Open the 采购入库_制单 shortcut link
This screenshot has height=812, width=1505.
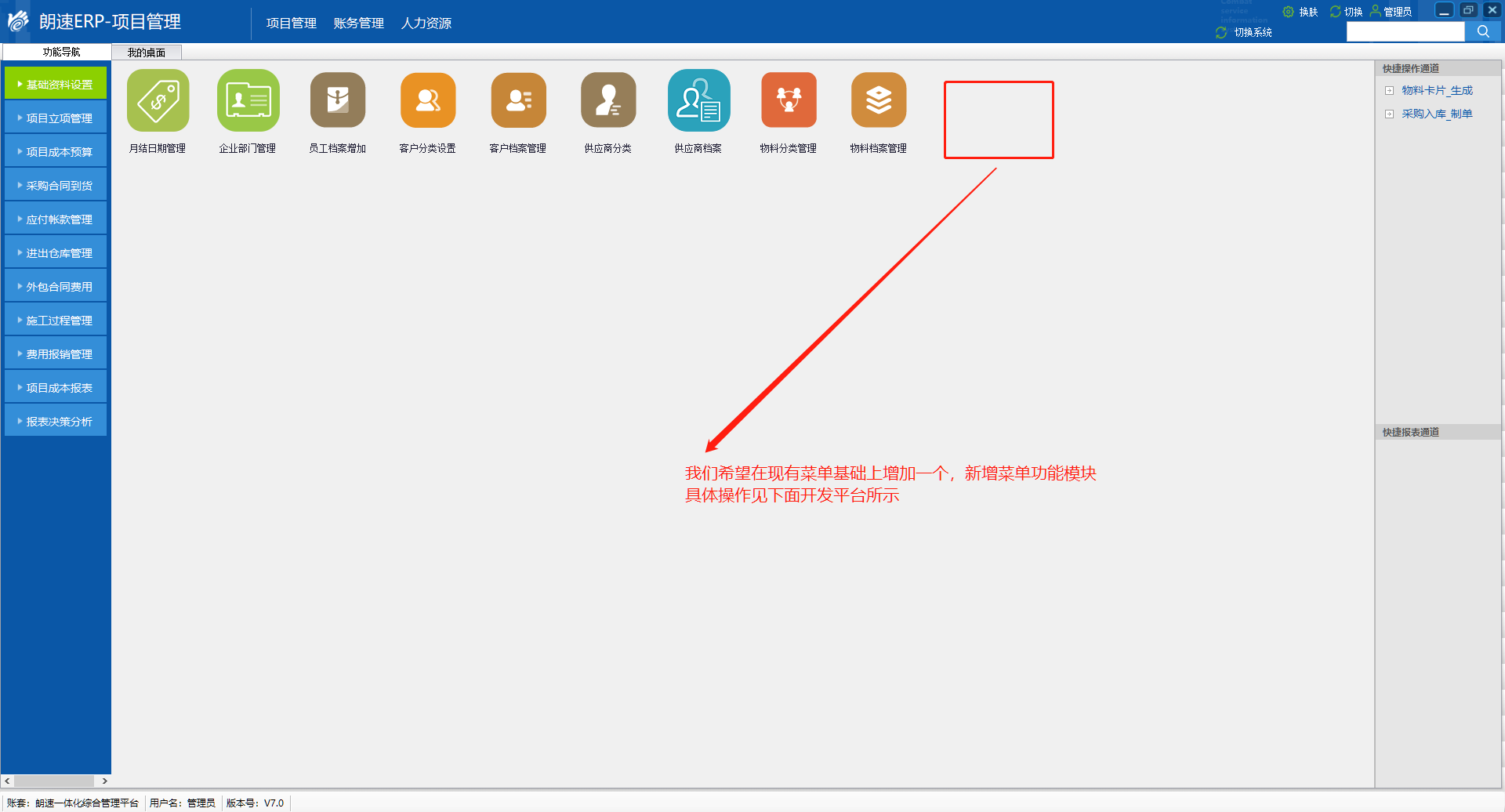(1437, 114)
